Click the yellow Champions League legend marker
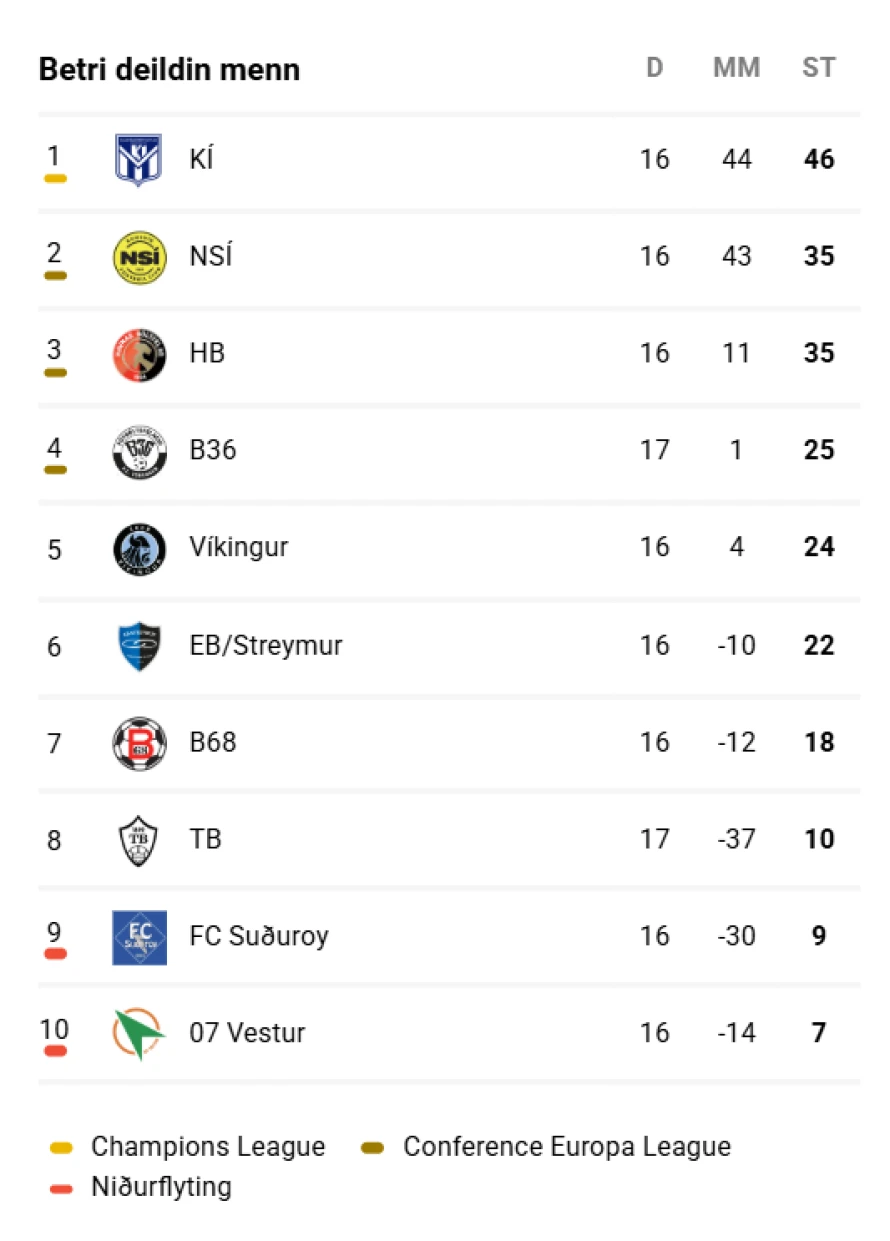The height and width of the screenshot is (1241, 890). click(62, 1148)
